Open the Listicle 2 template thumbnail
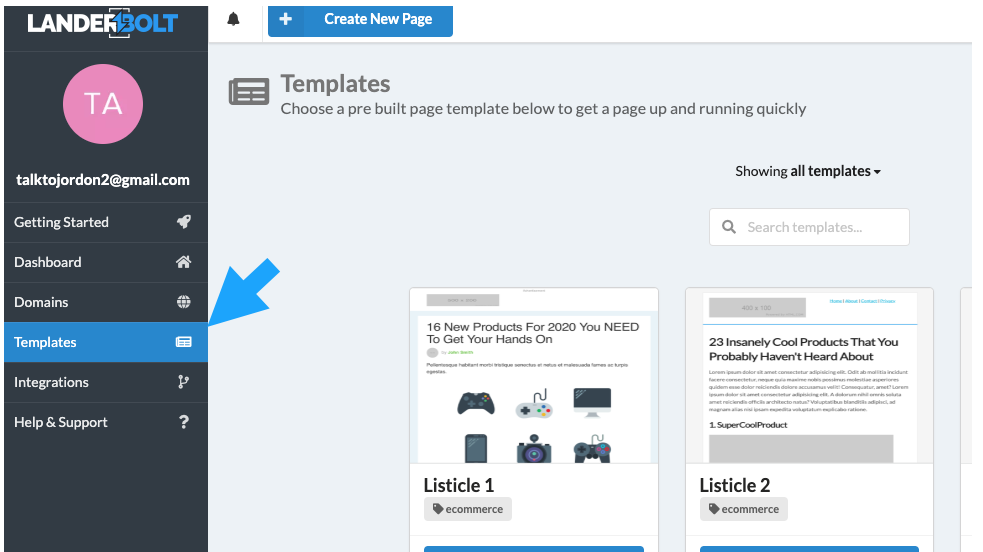This screenshot has width=983, height=552. click(809, 376)
